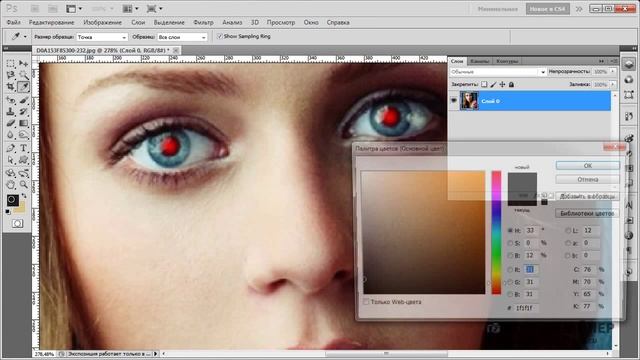This screenshot has height=360, width=640.
Task: Click the hex color input field
Action: click(527, 308)
